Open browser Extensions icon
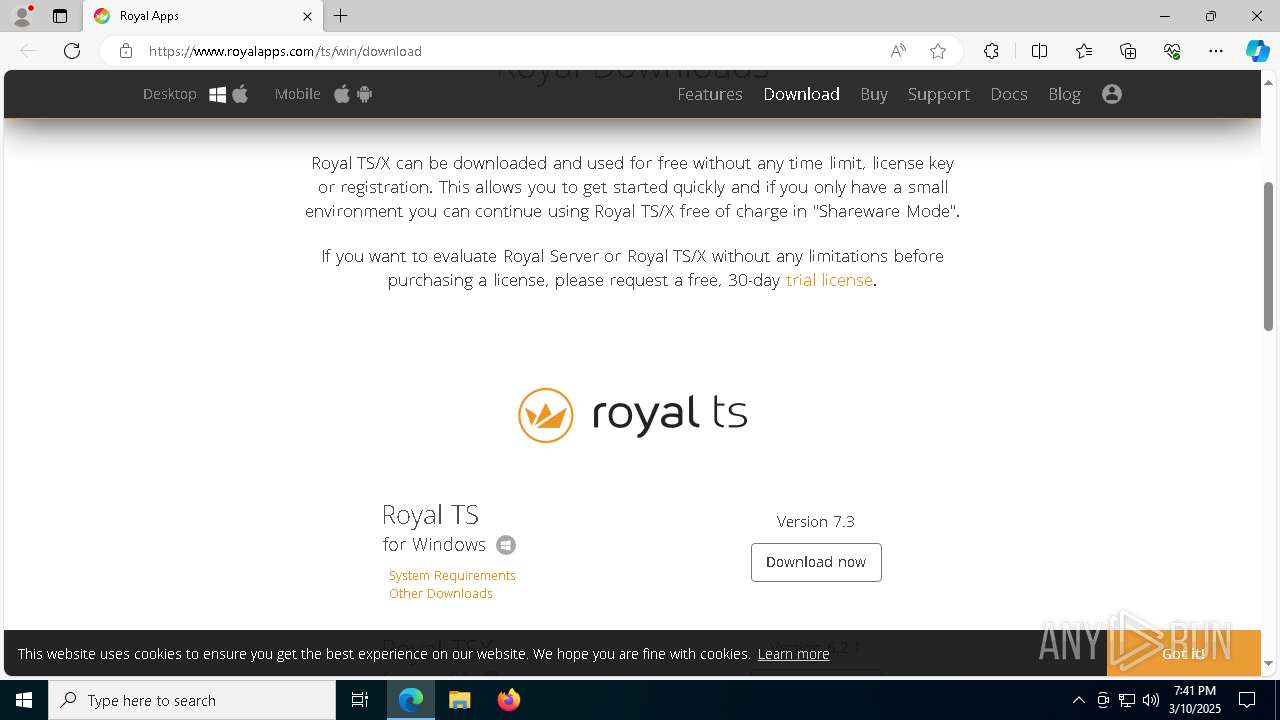Image resolution: width=1280 pixels, height=720 pixels. pos(991,51)
